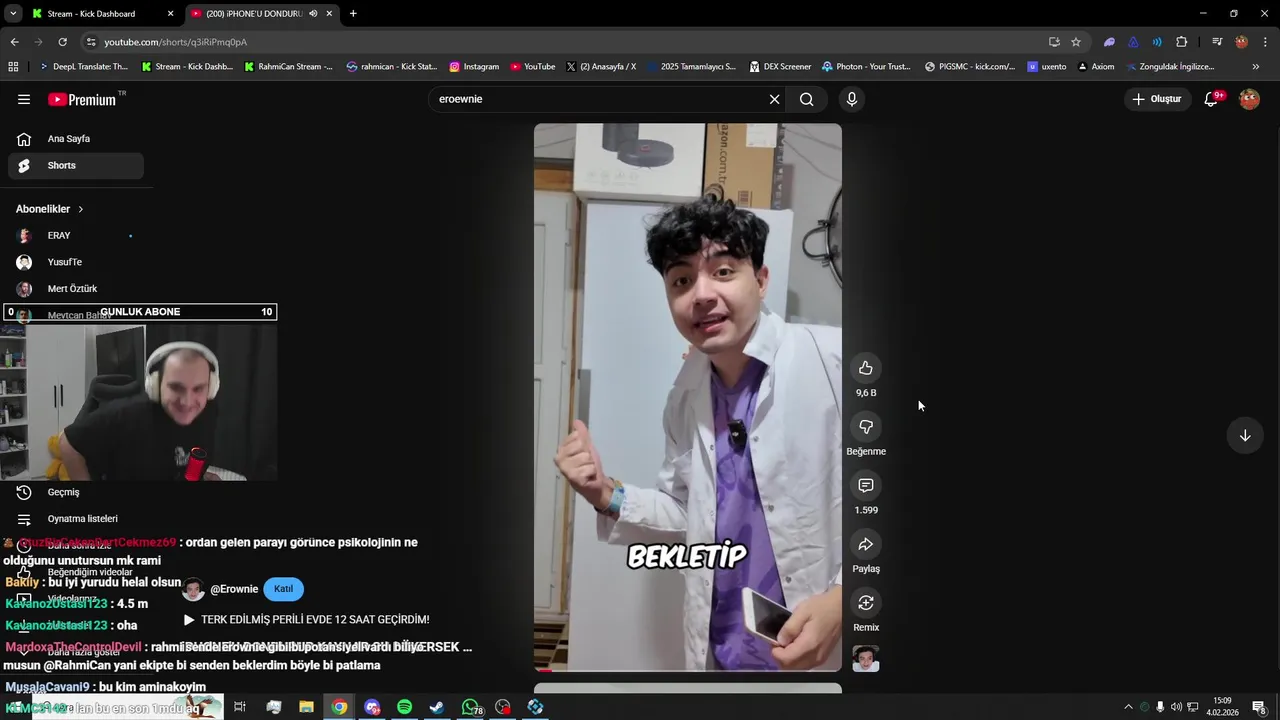This screenshot has width=1280, height=720.
Task: Open the YouTube hamburger guide menu
Action: pos(24,99)
